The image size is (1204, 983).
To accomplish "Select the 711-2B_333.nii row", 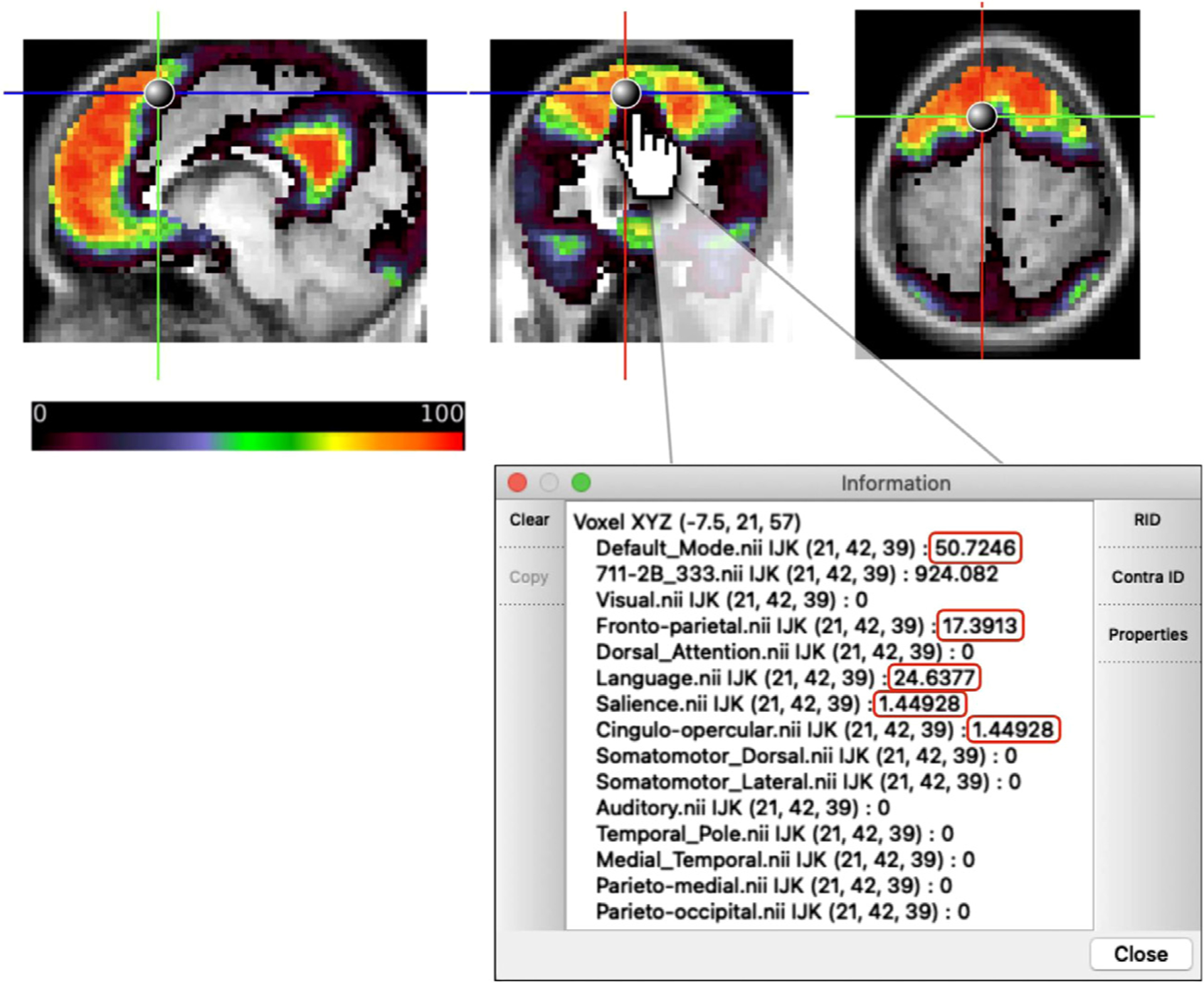I will tap(796, 574).
